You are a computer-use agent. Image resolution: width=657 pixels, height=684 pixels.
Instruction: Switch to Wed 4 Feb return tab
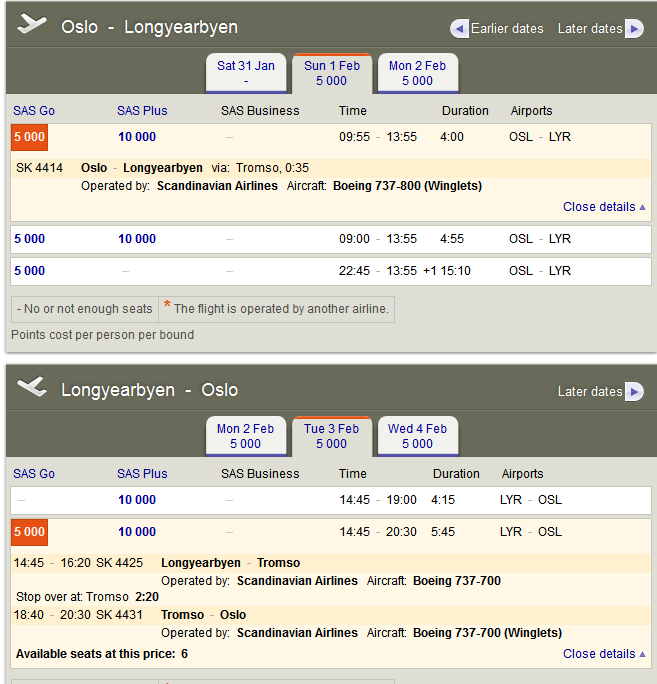coord(417,436)
